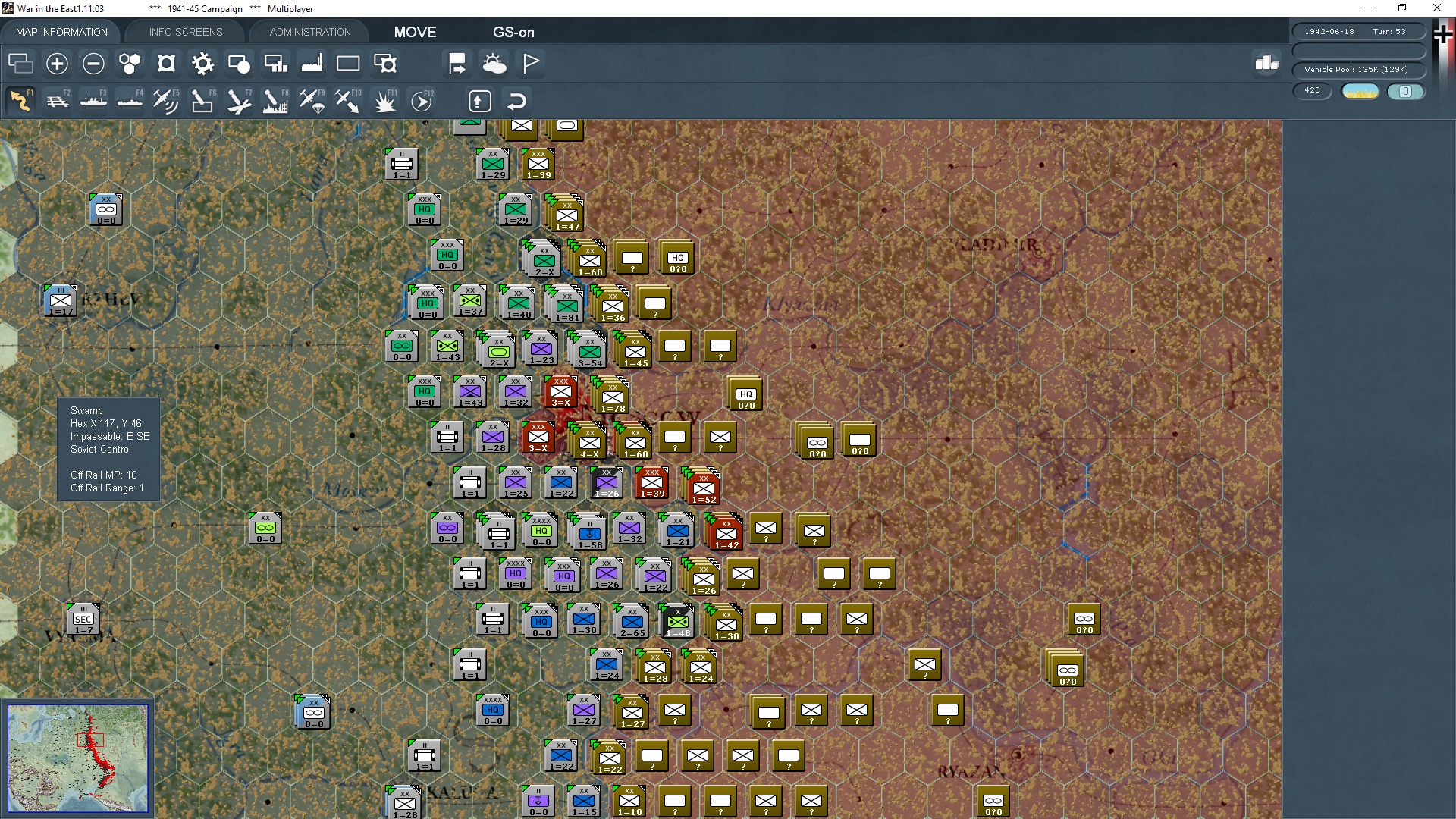Open the victory podium icon
This screenshot has height=819, width=1456.
click(x=1266, y=63)
